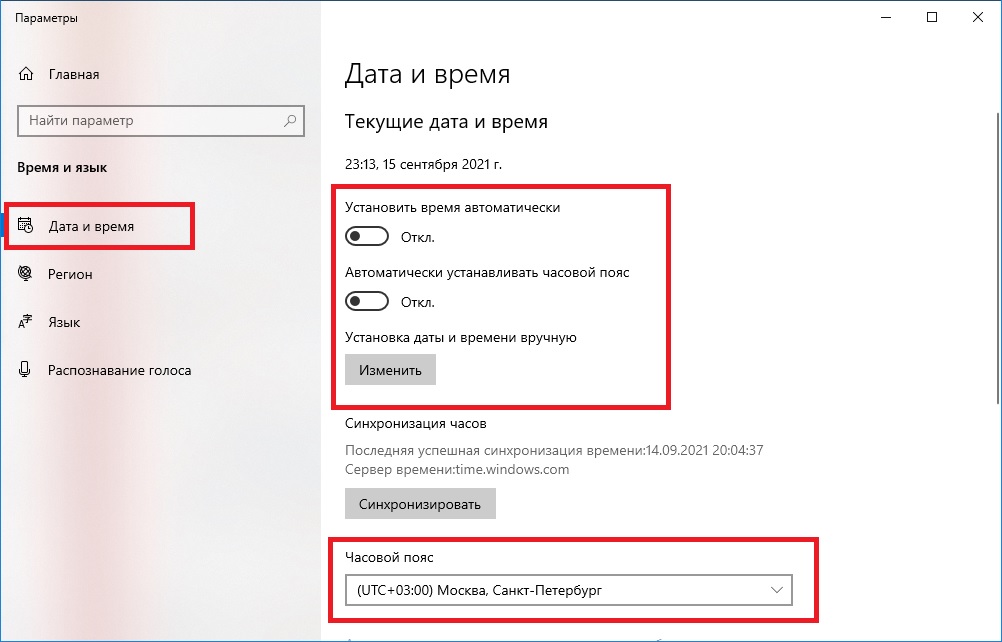
Task: Click the Синхронизировать button
Action: coord(420,504)
